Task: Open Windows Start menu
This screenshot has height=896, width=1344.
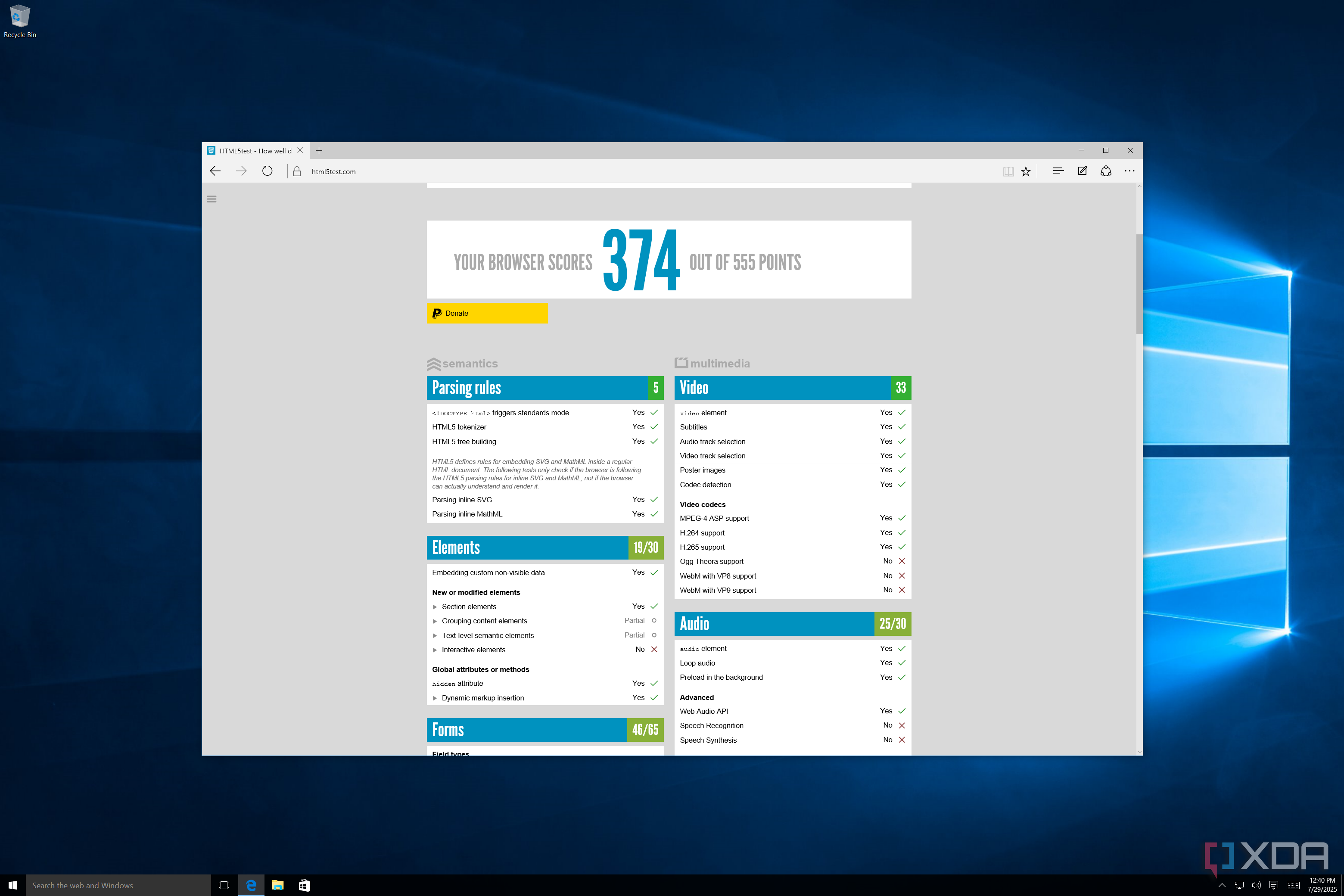Action: [x=12, y=885]
